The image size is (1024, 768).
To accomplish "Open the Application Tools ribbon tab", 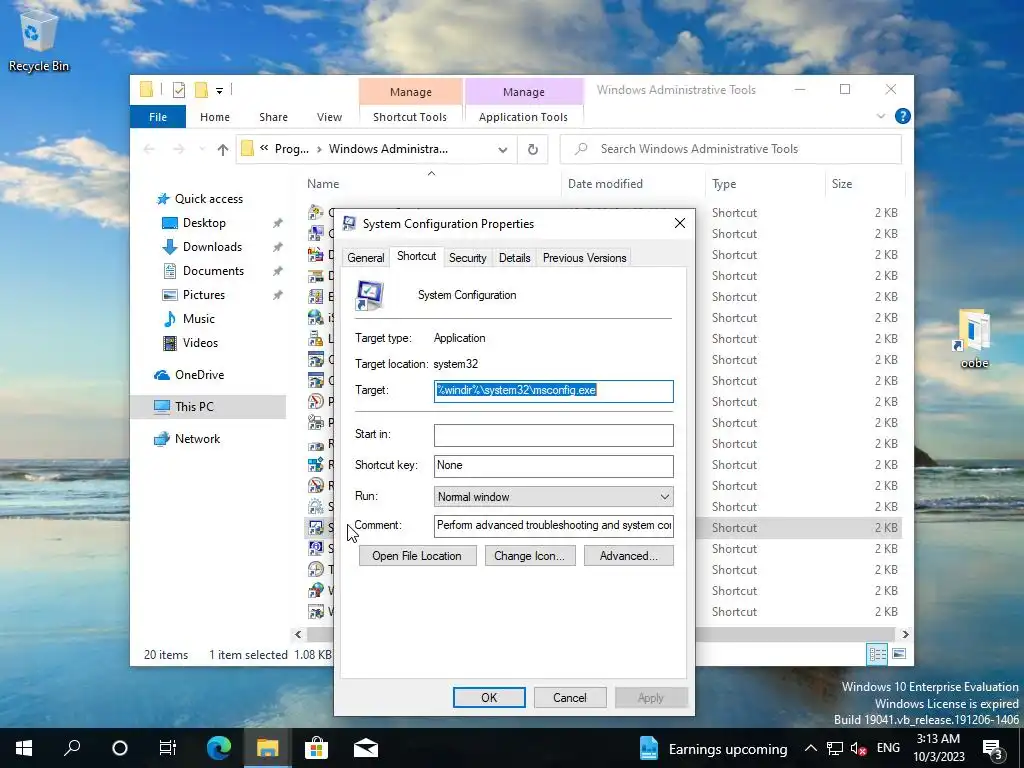I will pyautogui.click(x=523, y=117).
